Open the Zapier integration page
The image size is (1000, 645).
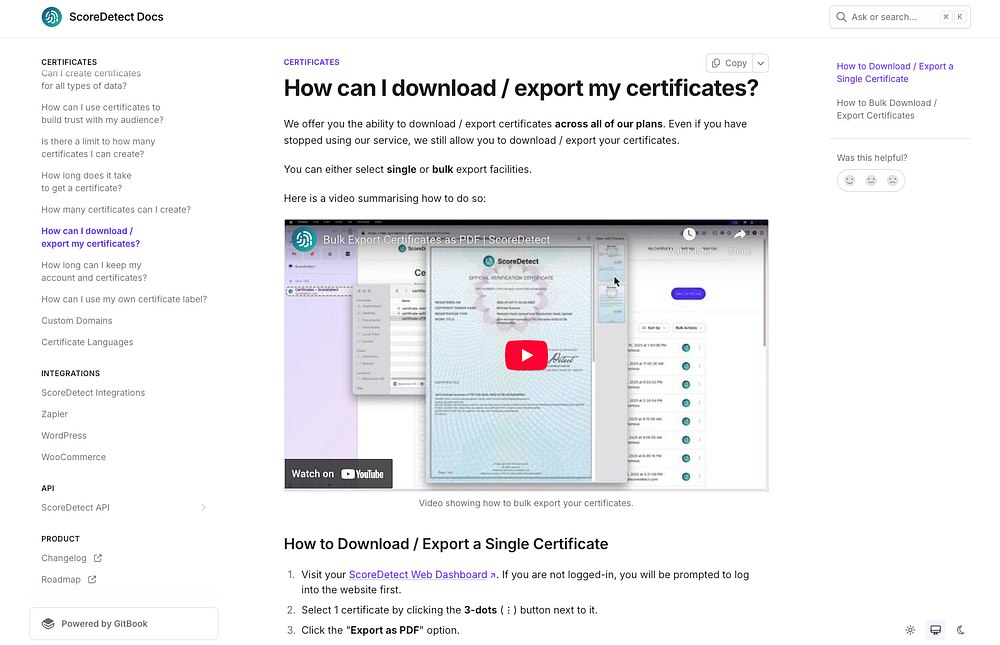(54, 414)
